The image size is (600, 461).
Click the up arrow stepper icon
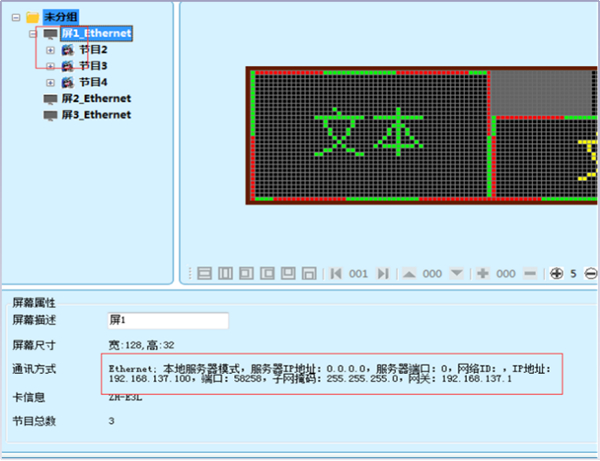[x=409, y=273]
